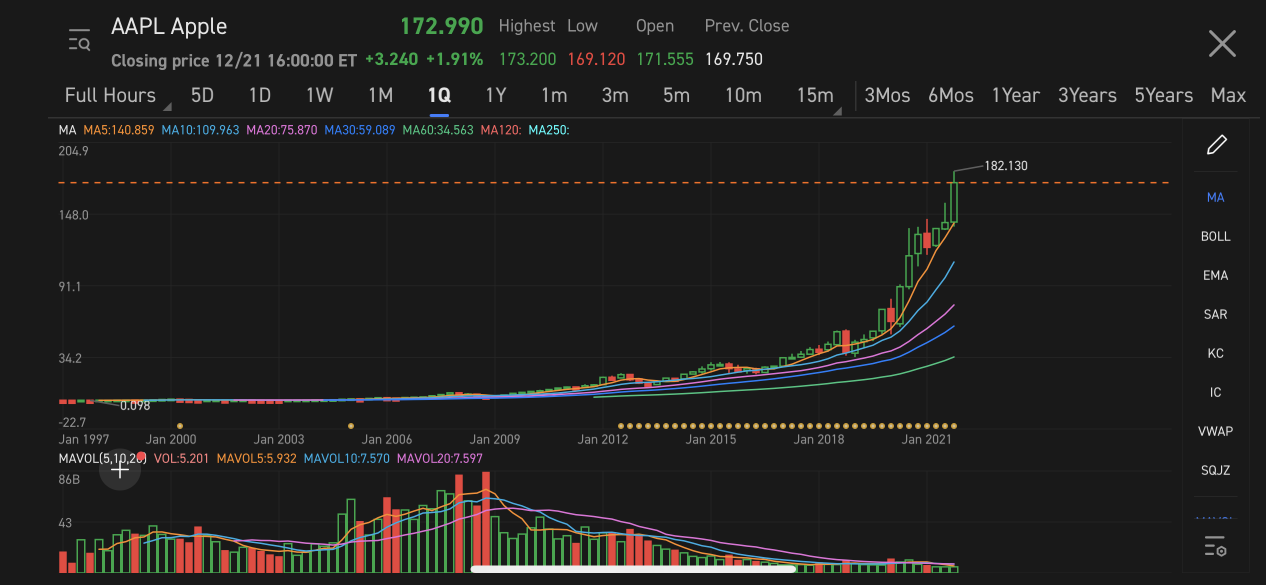Image resolution: width=1266 pixels, height=585 pixels.
Task: Click the MA5:140.859 legend value
Action: (x=118, y=130)
